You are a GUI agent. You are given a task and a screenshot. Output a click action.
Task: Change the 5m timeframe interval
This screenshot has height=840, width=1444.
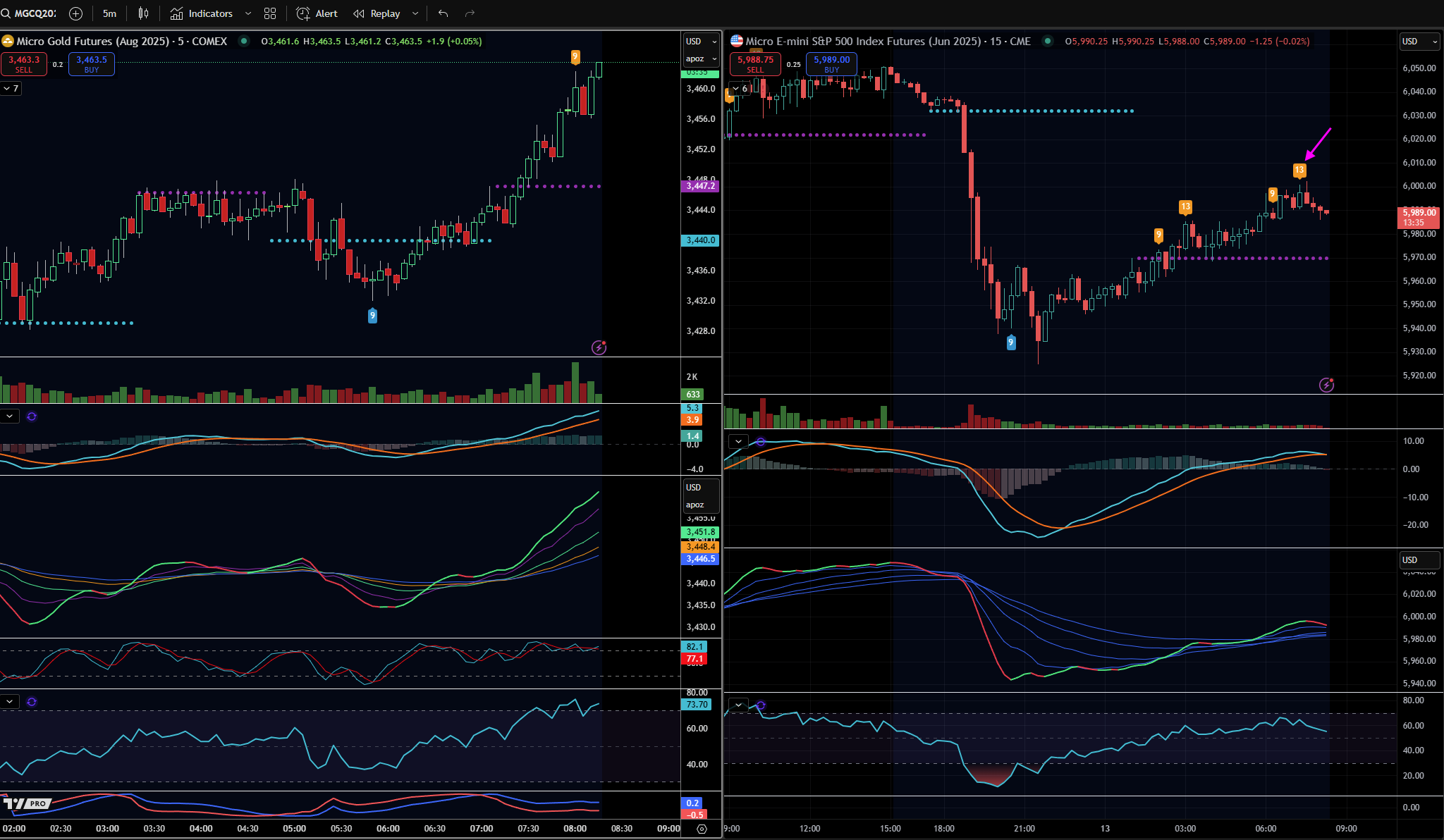point(109,13)
